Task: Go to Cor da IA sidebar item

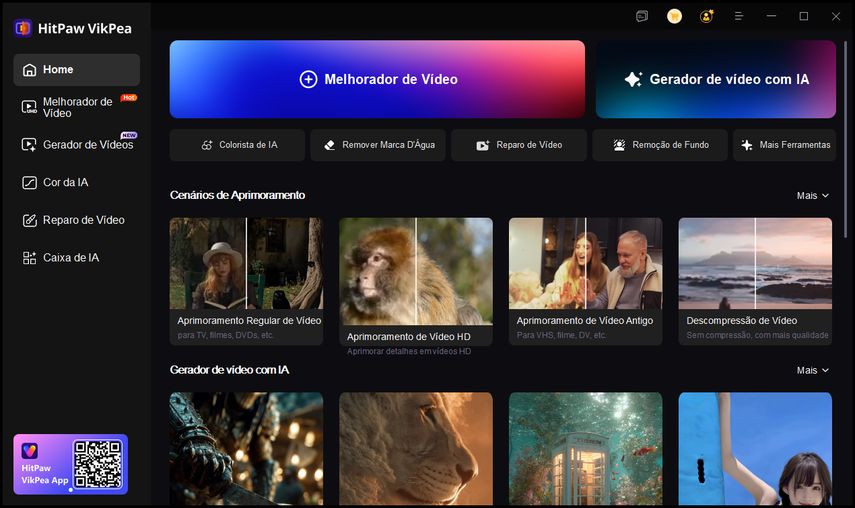Action: point(76,183)
